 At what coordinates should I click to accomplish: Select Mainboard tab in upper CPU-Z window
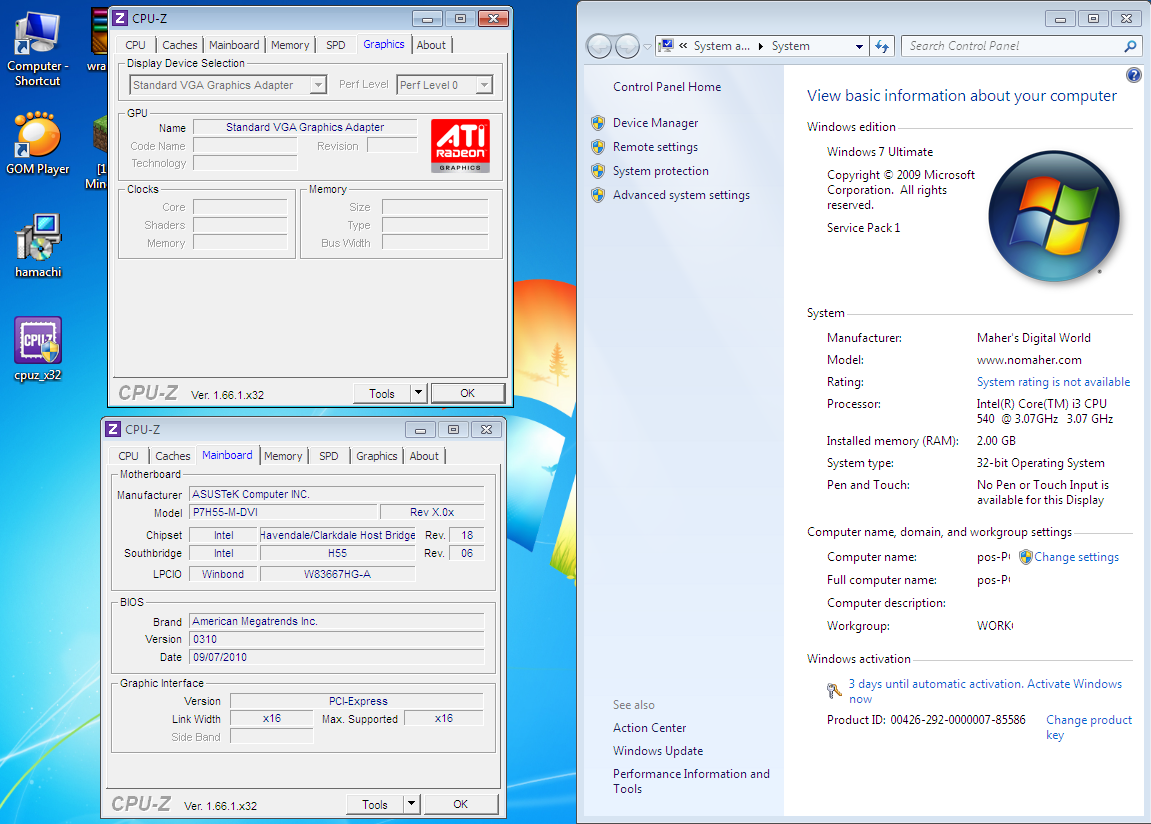234,45
